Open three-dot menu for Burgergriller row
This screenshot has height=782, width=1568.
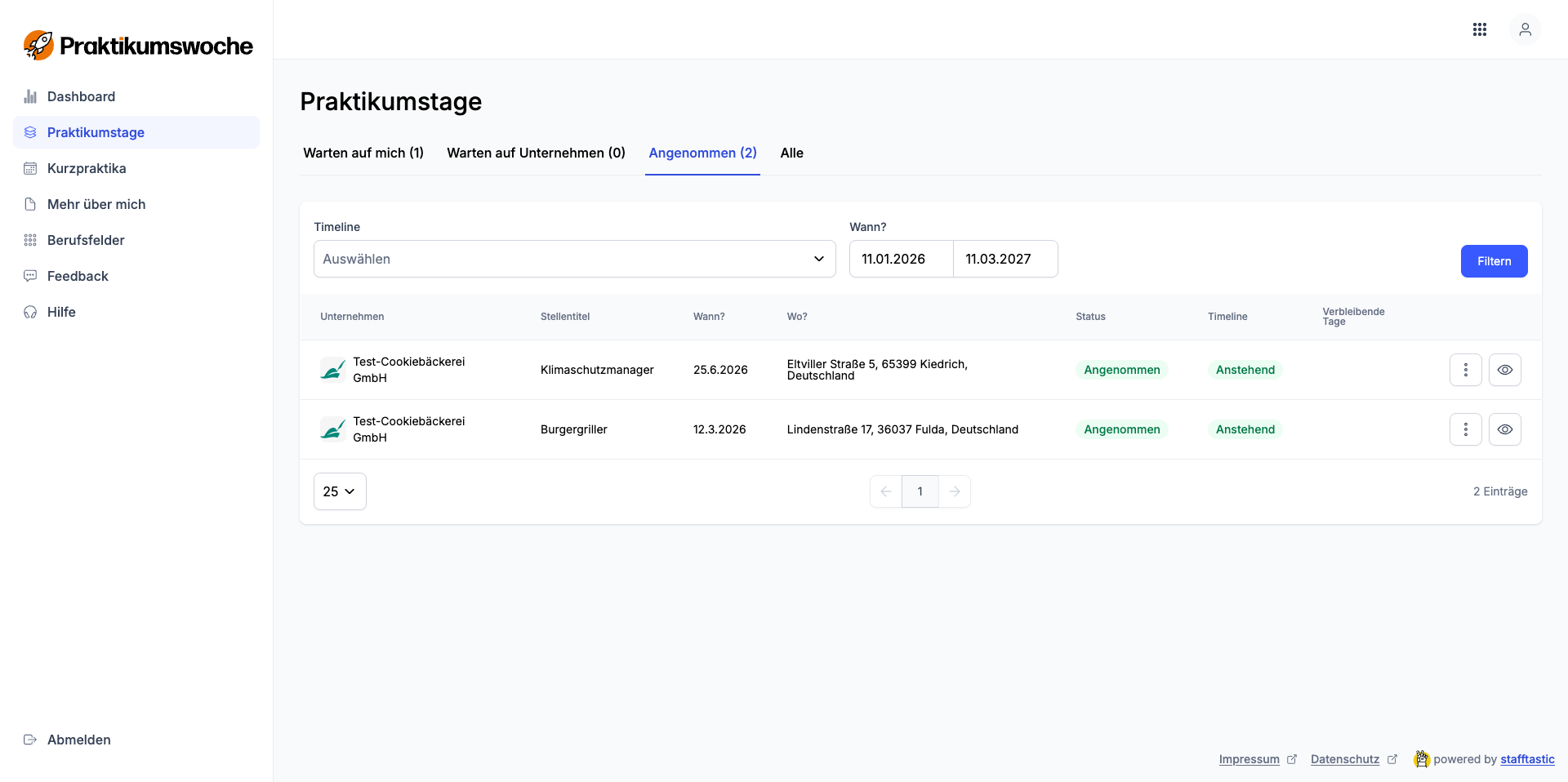[x=1465, y=429]
